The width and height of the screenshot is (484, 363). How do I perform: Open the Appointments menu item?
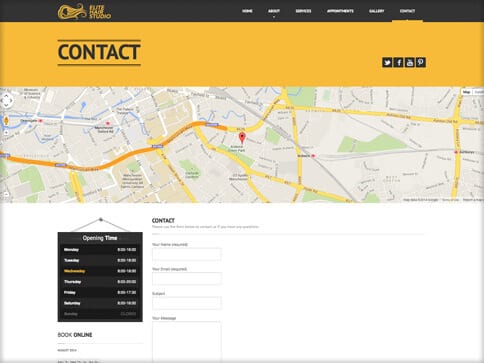click(x=340, y=11)
